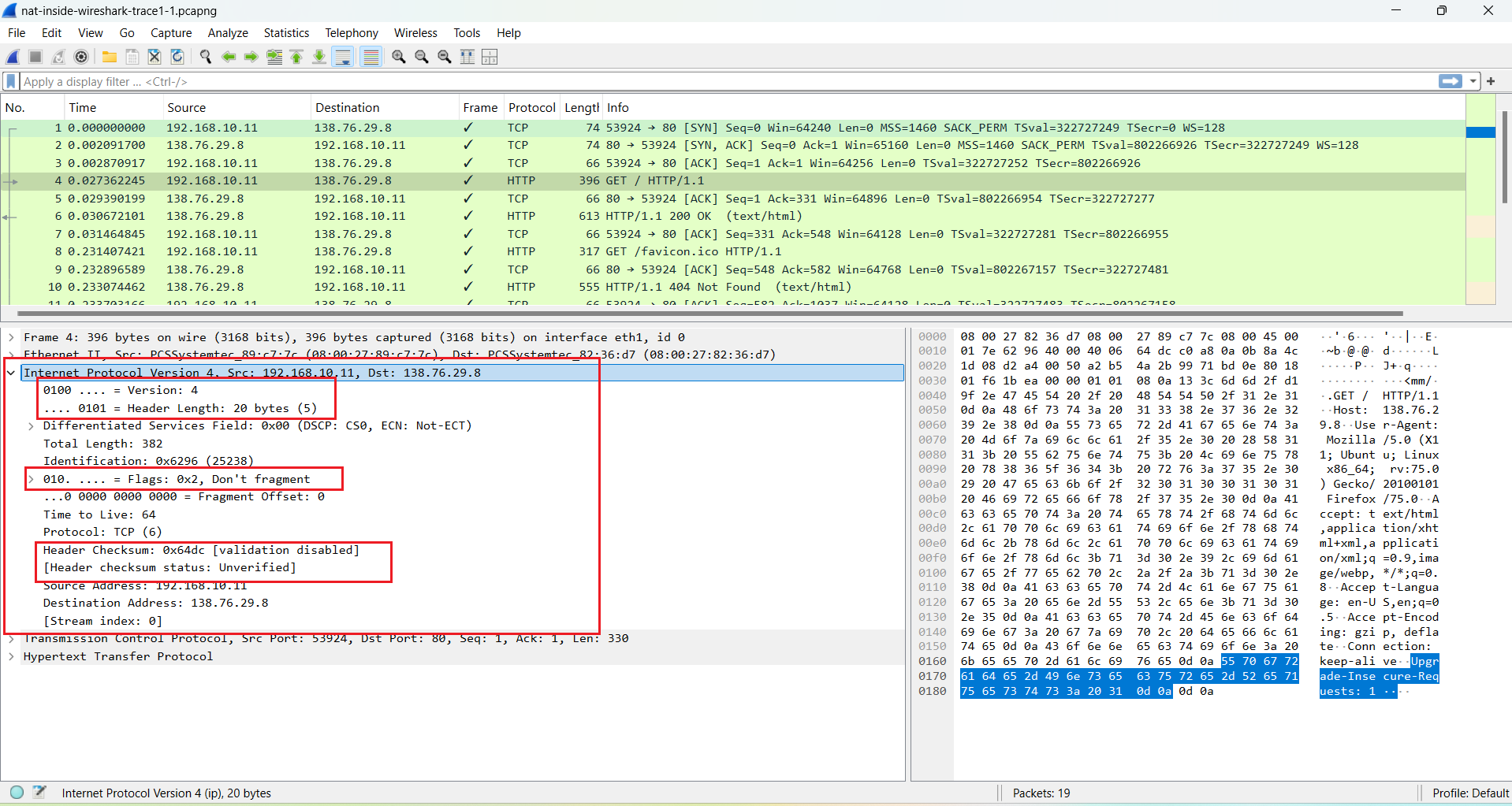Select packet 6 HTTP/1.1 200 OK row
1512x806 pixels.
[x=733, y=216]
